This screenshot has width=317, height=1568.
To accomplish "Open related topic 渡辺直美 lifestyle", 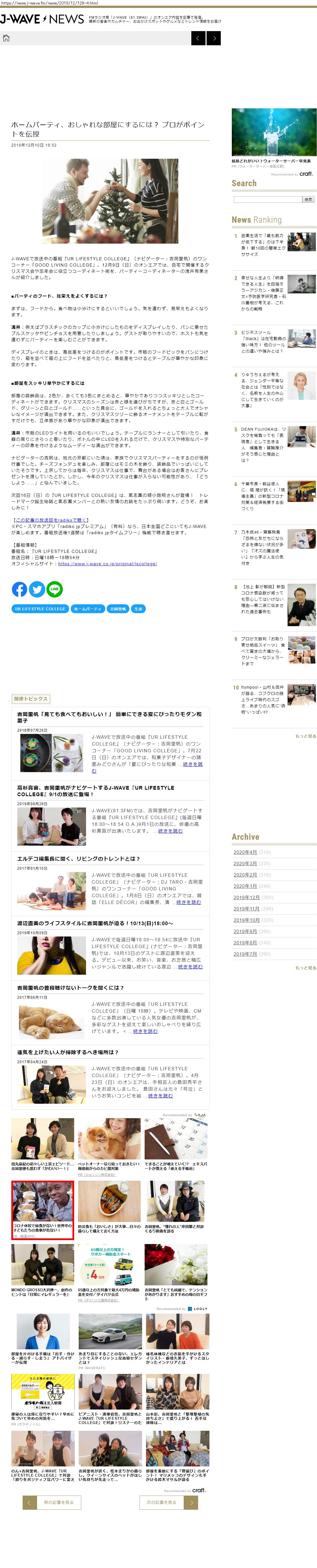I will pos(95,923).
